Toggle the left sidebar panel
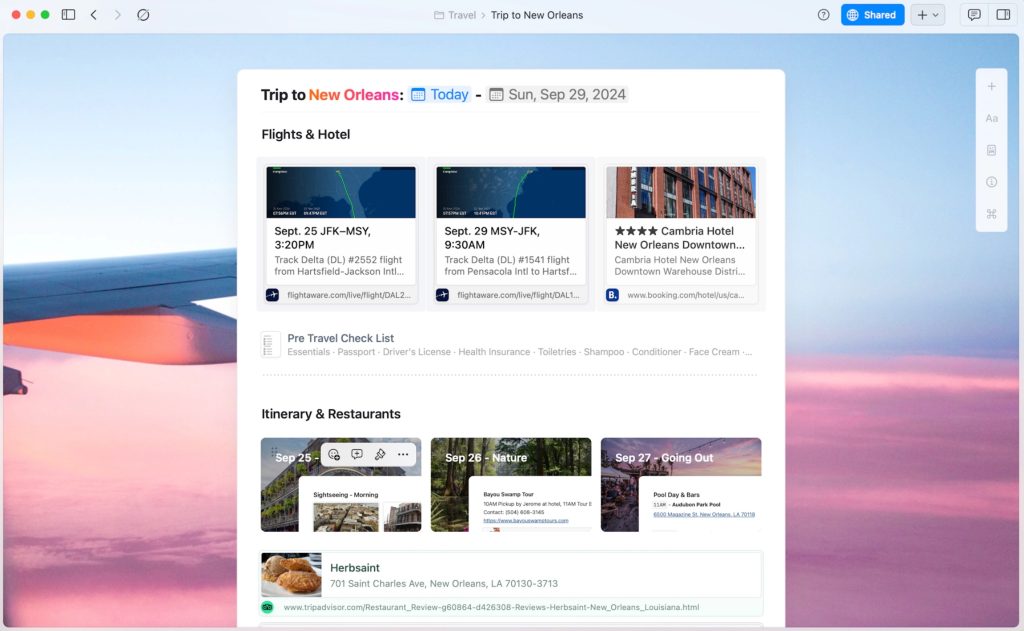Screen dimensions: 1024x631 [x=68, y=15]
